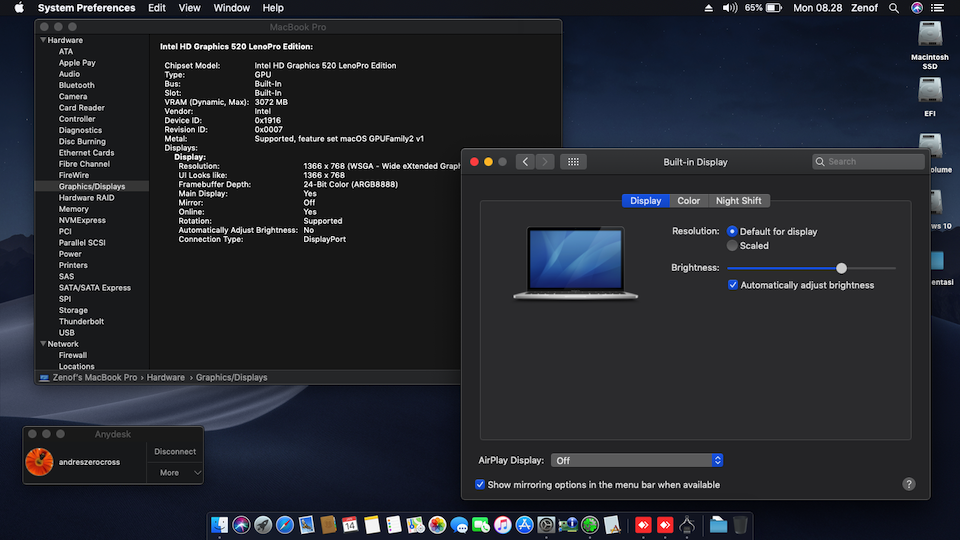Click the back arrow in Built-in Display
Viewport: 960px width, 540px height.
coord(525,161)
